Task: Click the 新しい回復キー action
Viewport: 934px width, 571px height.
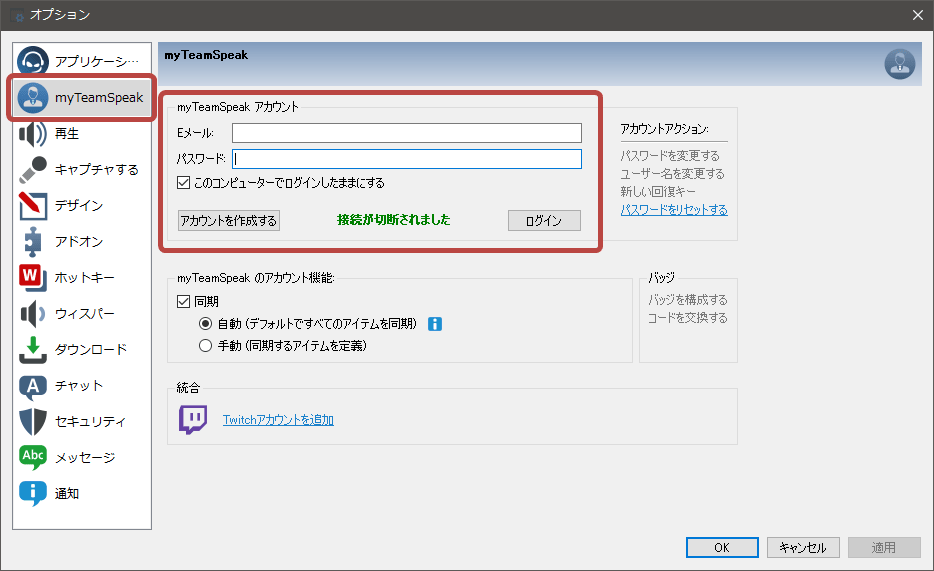Action: click(658, 191)
